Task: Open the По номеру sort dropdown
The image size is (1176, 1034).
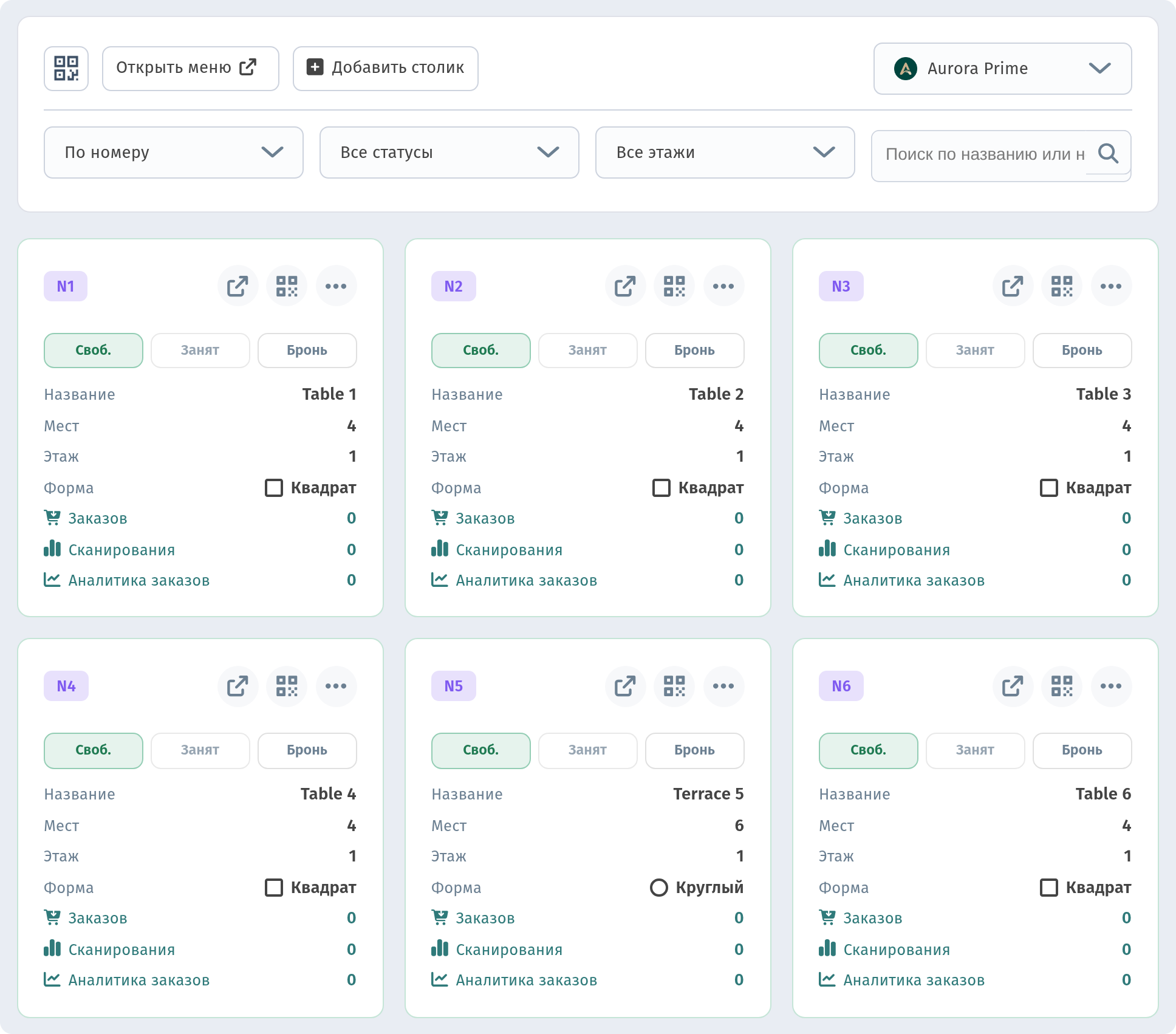Action: [x=174, y=152]
